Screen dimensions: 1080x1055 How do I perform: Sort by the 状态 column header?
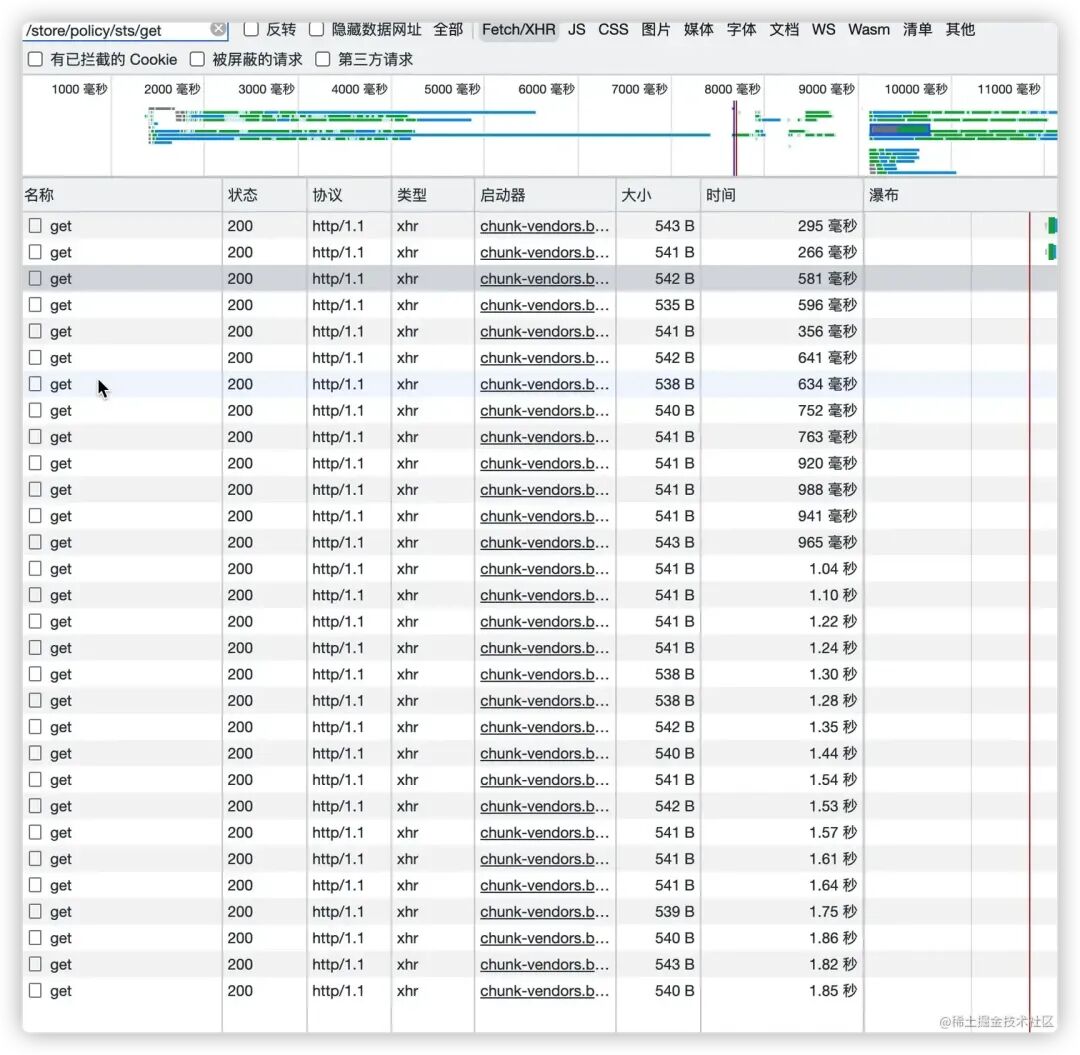pyautogui.click(x=264, y=195)
